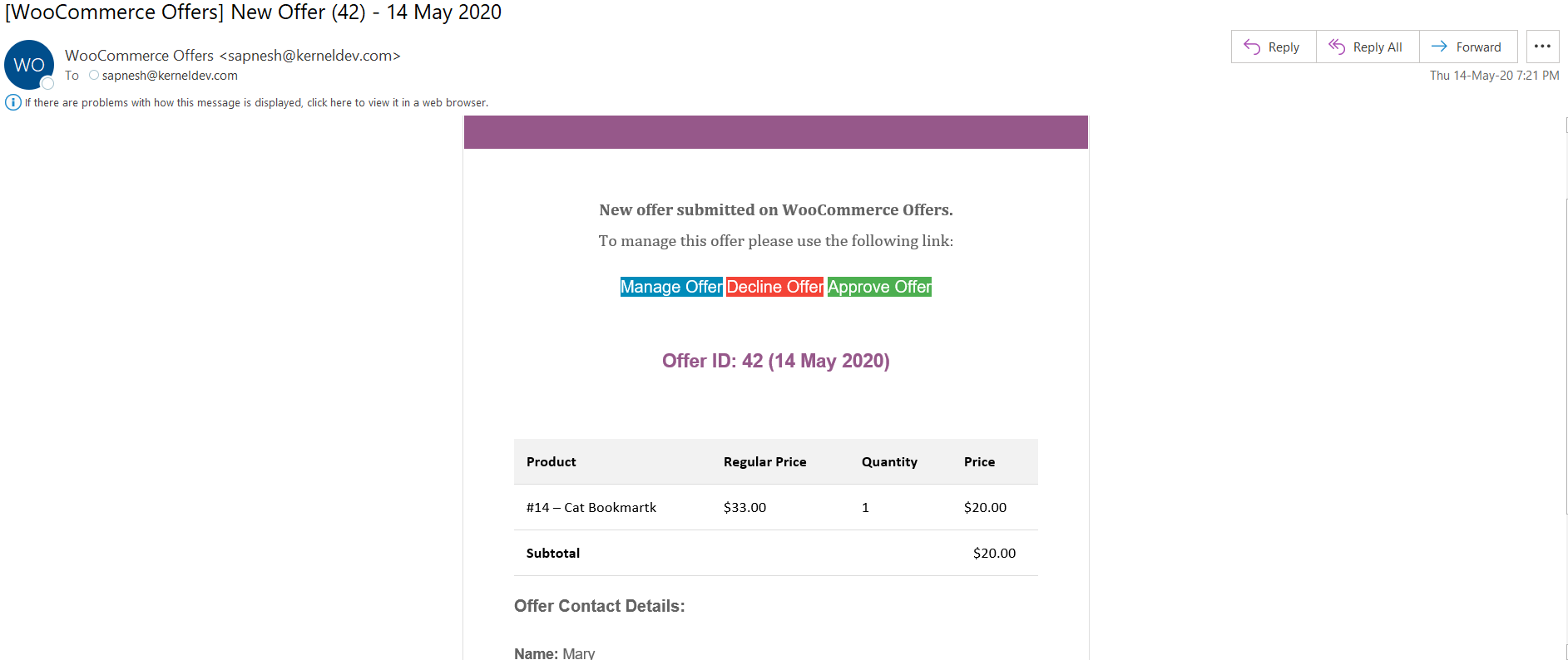Click sender name WooCommerce Offers
This screenshot has width=1568, height=660.
tap(139, 55)
